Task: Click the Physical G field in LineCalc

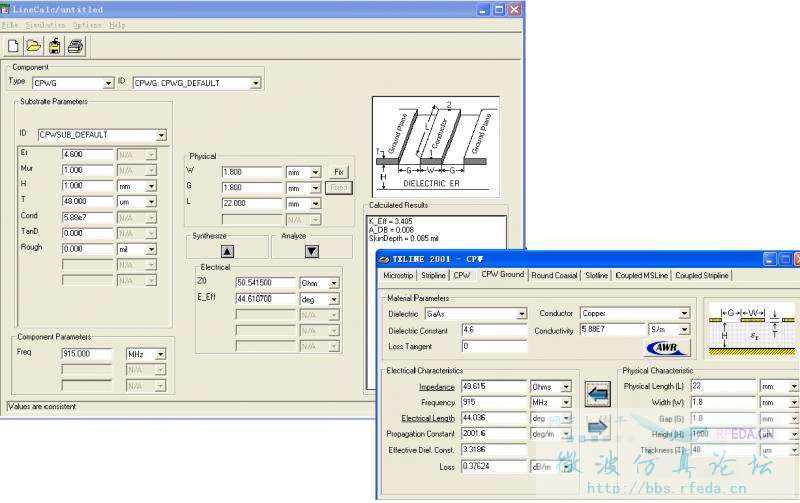Action: point(252,188)
